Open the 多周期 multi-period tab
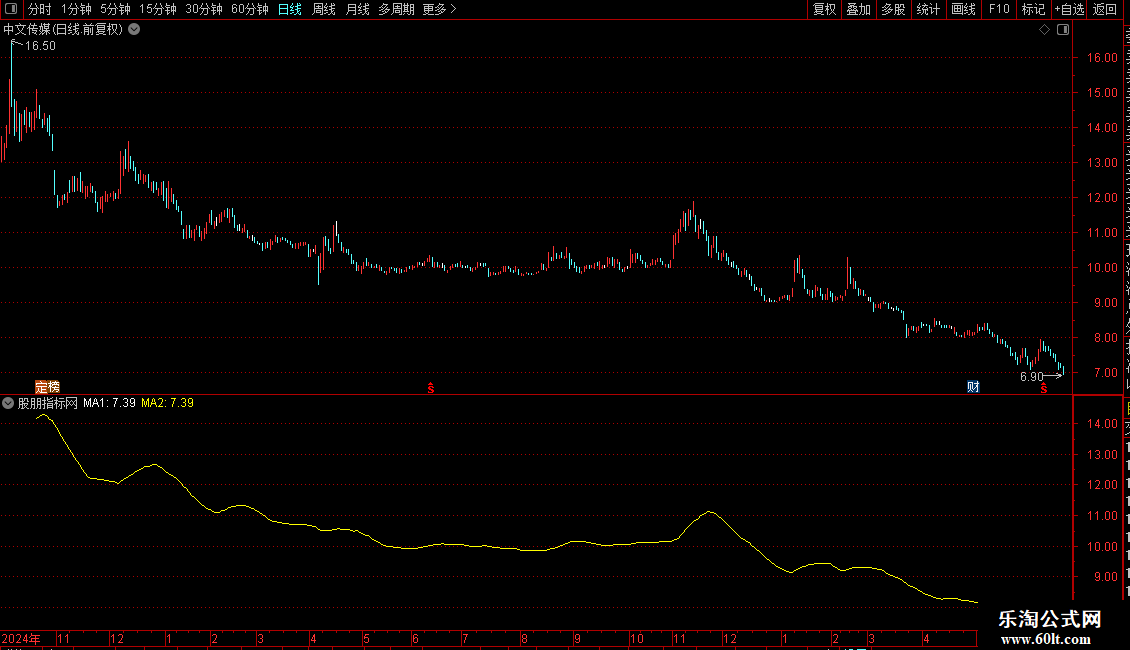Image resolution: width=1130 pixels, height=650 pixels. click(396, 9)
